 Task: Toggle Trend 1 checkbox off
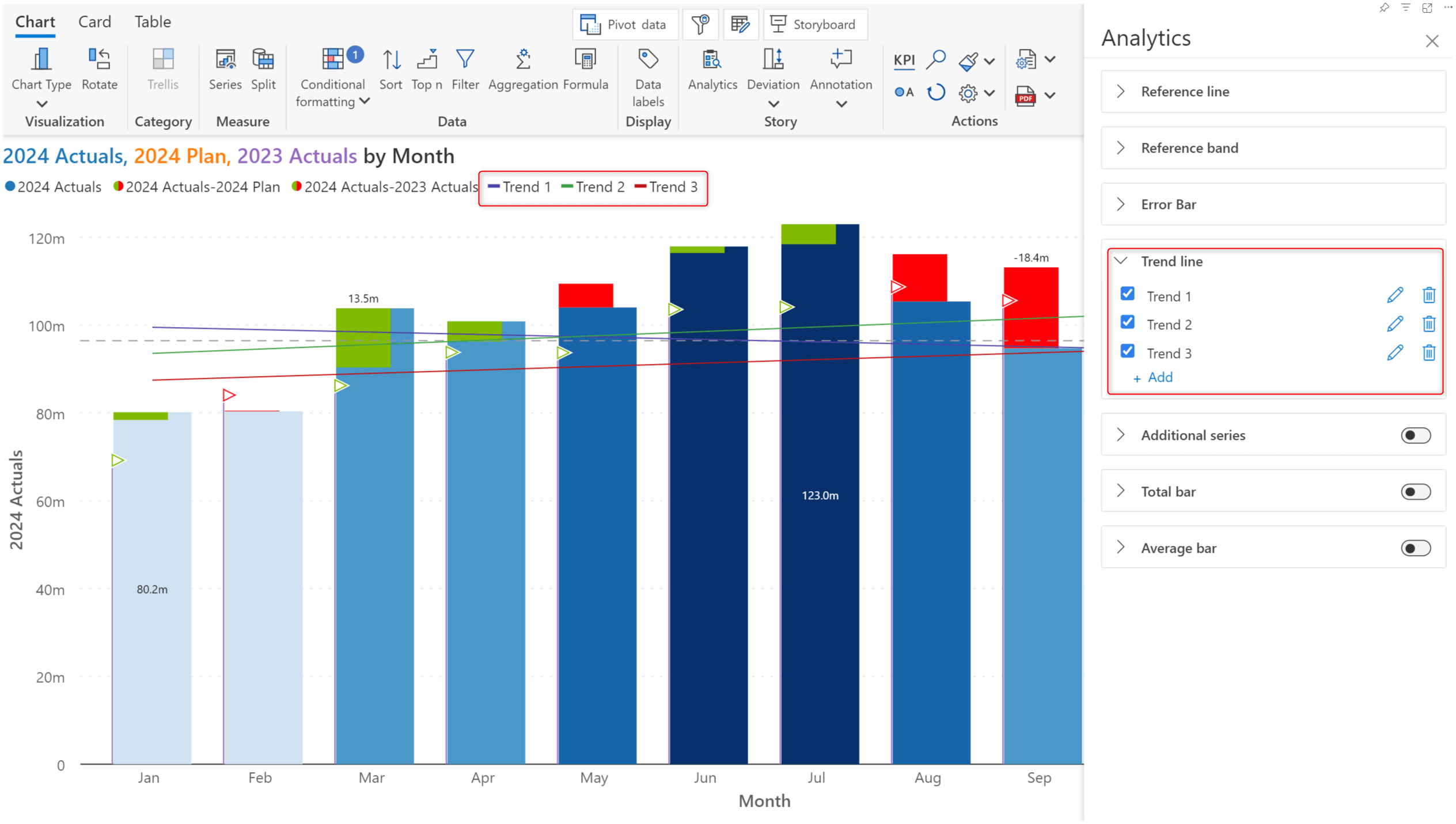[x=1128, y=295]
